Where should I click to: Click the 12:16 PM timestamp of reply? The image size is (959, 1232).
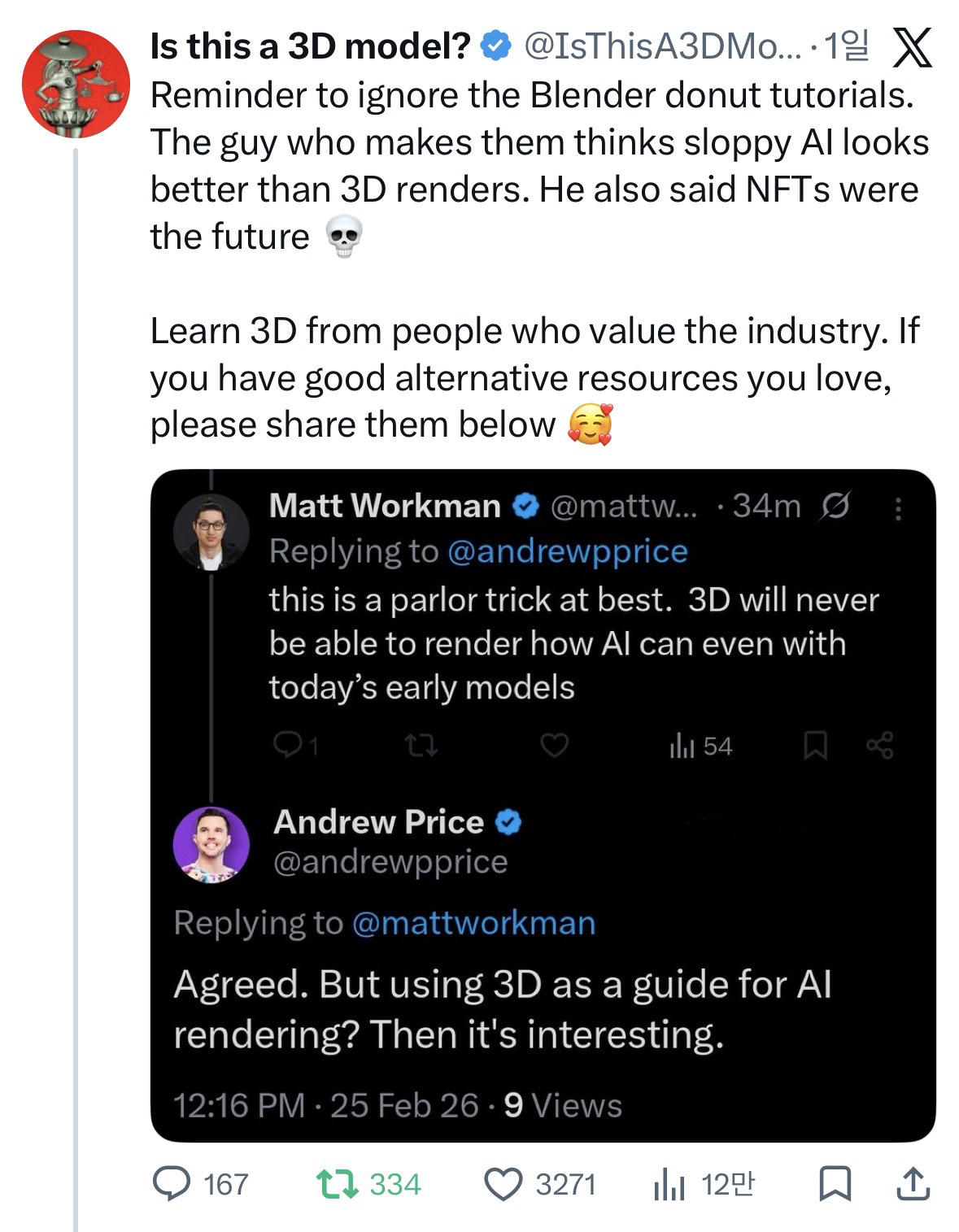coord(238,1105)
